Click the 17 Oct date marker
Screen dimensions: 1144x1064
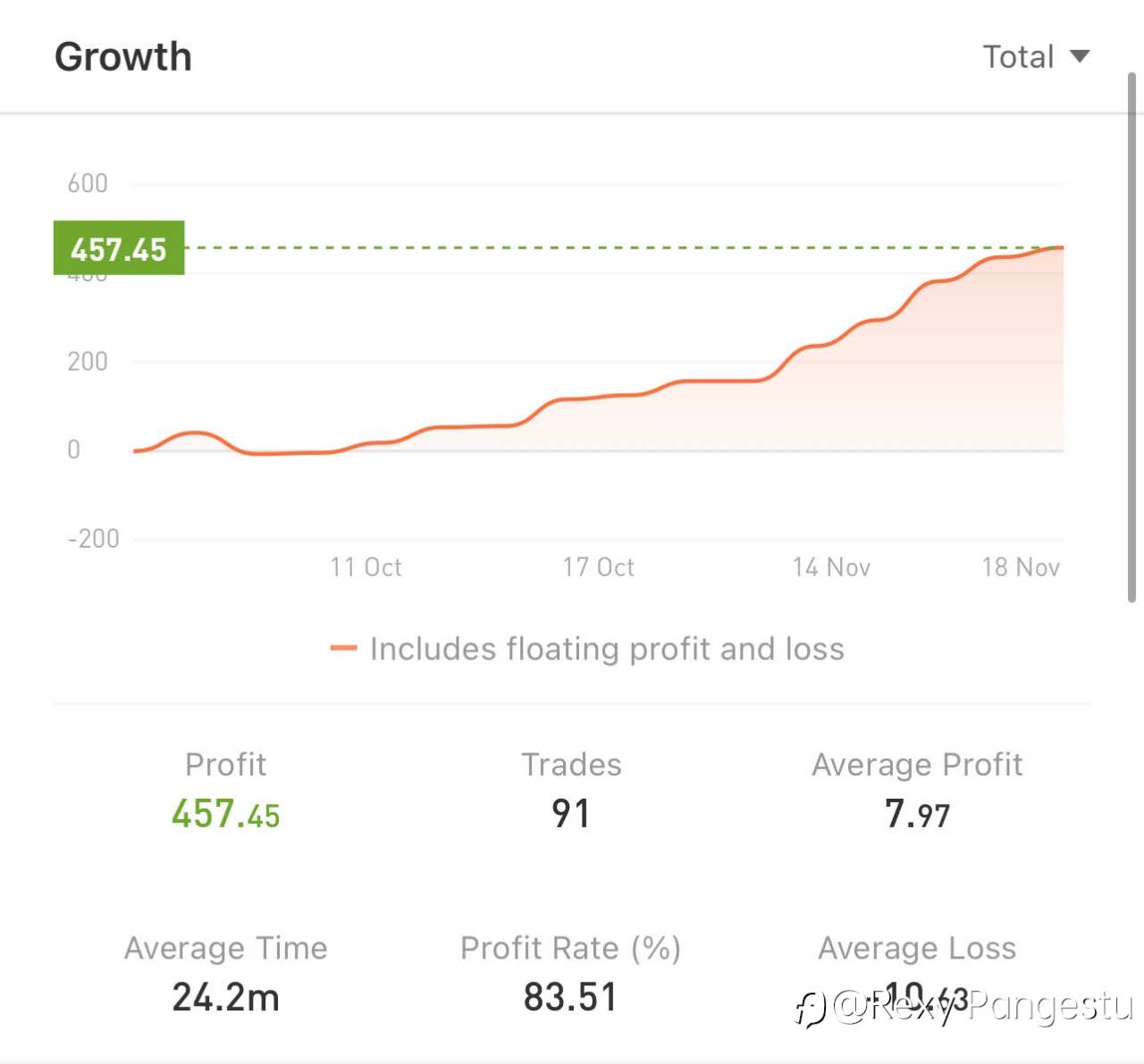coord(598,567)
